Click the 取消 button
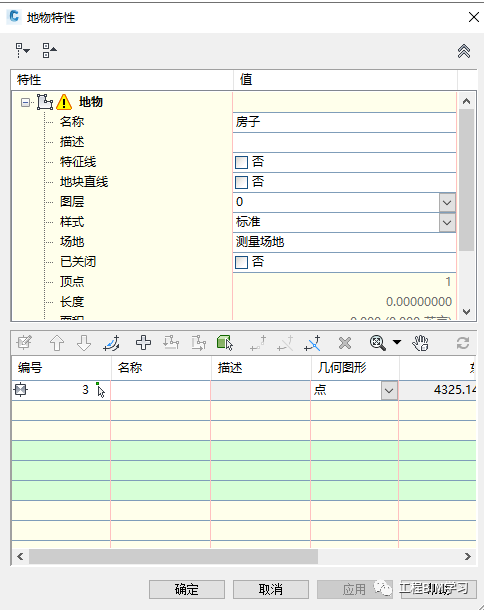 pyautogui.click(x=271, y=589)
